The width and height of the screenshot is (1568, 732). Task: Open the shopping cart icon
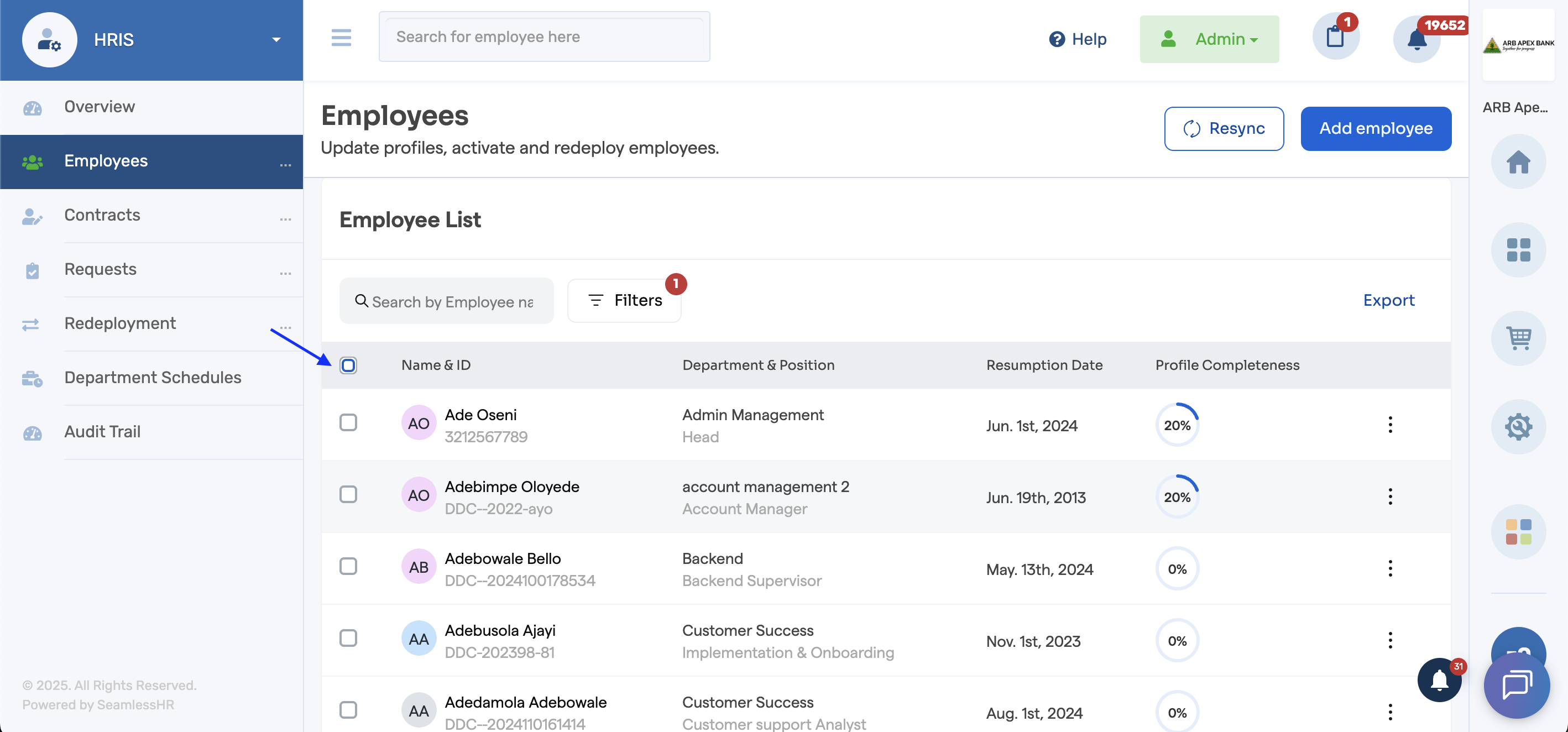[1518, 338]
